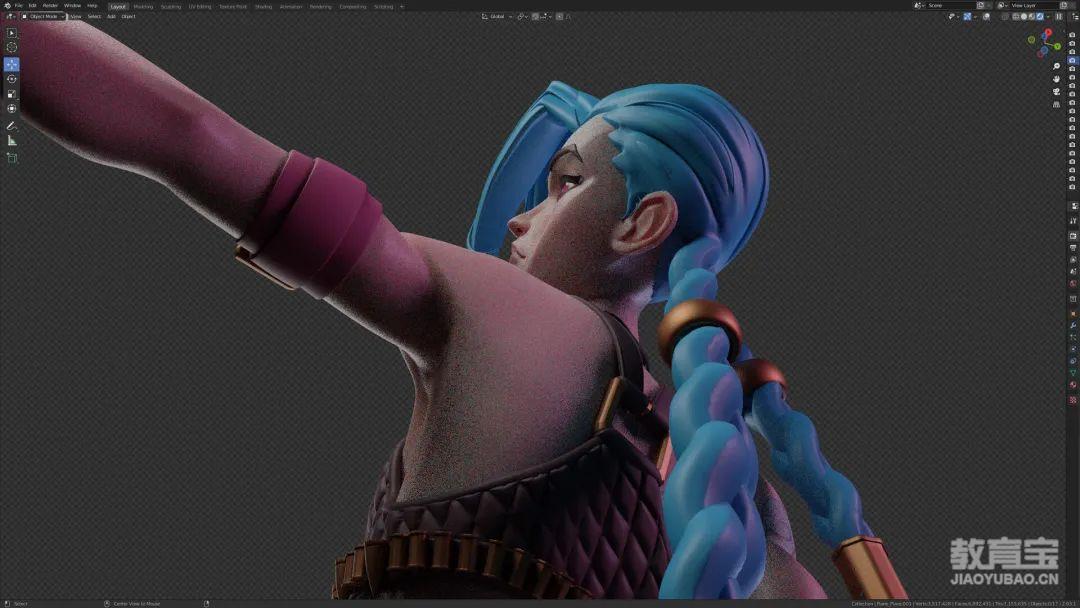This screenshot has width=1080, height=608.
Task: Open the Object Data properties tab
Action: click(x=1073, y=373)
